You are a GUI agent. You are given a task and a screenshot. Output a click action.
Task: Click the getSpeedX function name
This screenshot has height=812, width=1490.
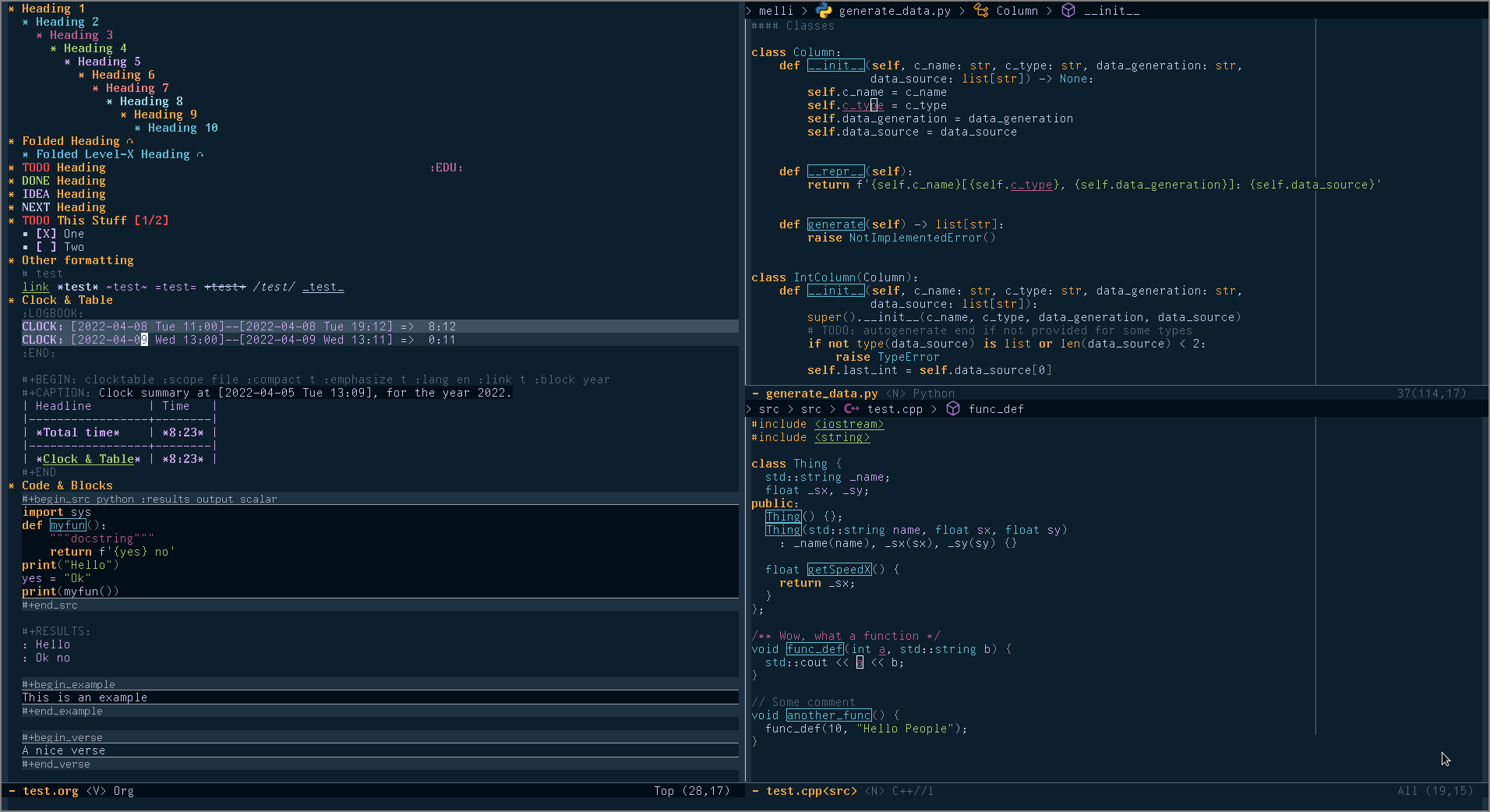(839, 570)
